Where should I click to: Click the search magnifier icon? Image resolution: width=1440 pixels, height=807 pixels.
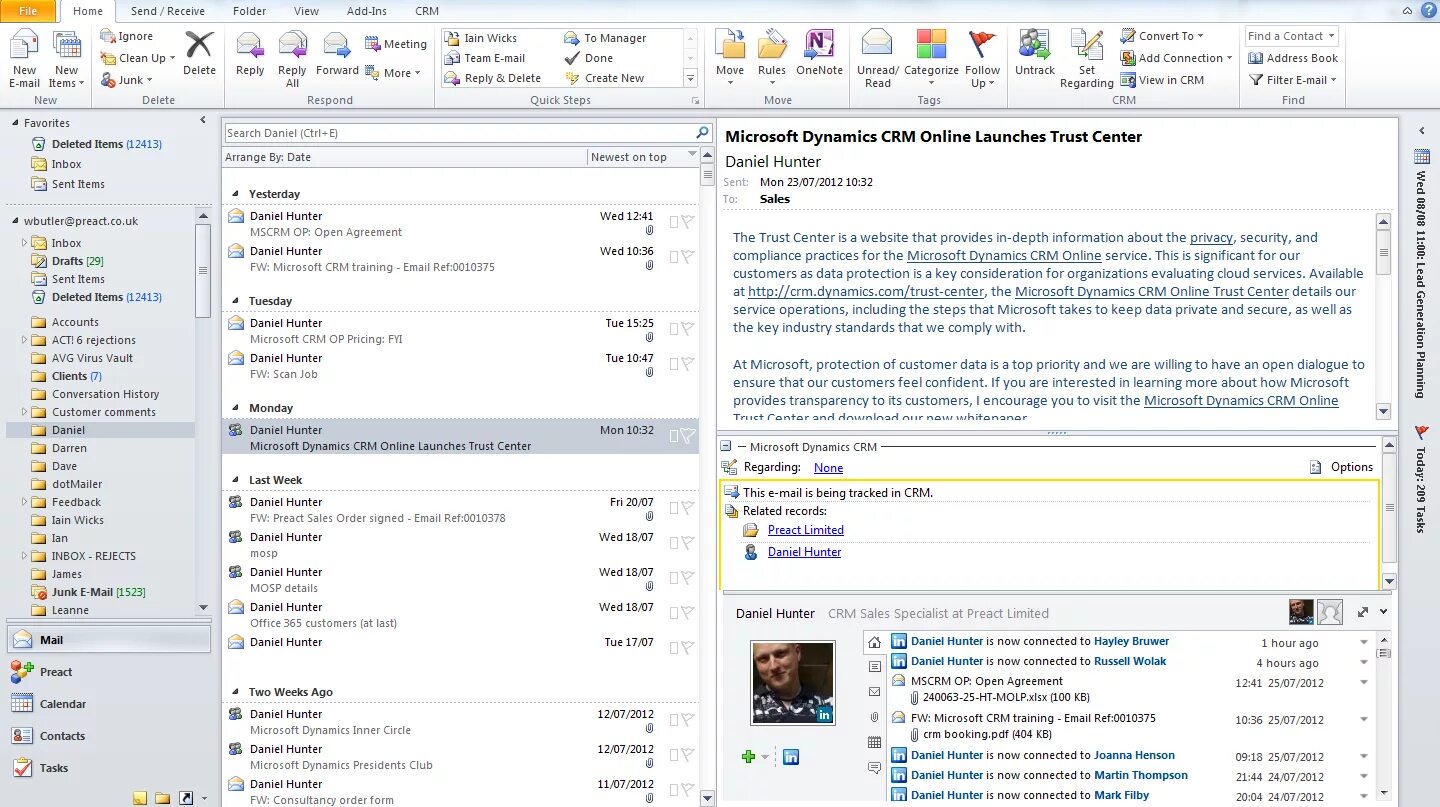703,132
